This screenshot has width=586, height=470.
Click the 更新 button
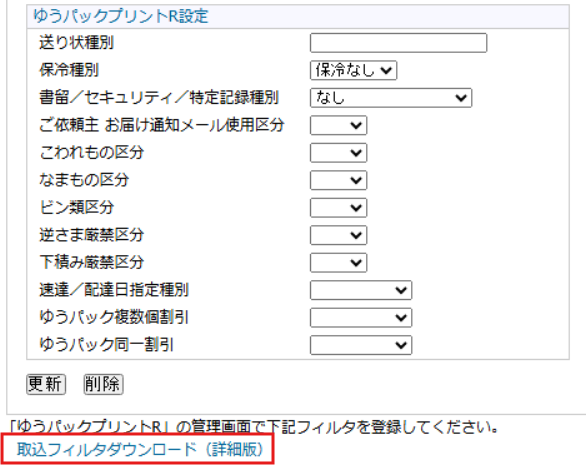pos(46,384)
